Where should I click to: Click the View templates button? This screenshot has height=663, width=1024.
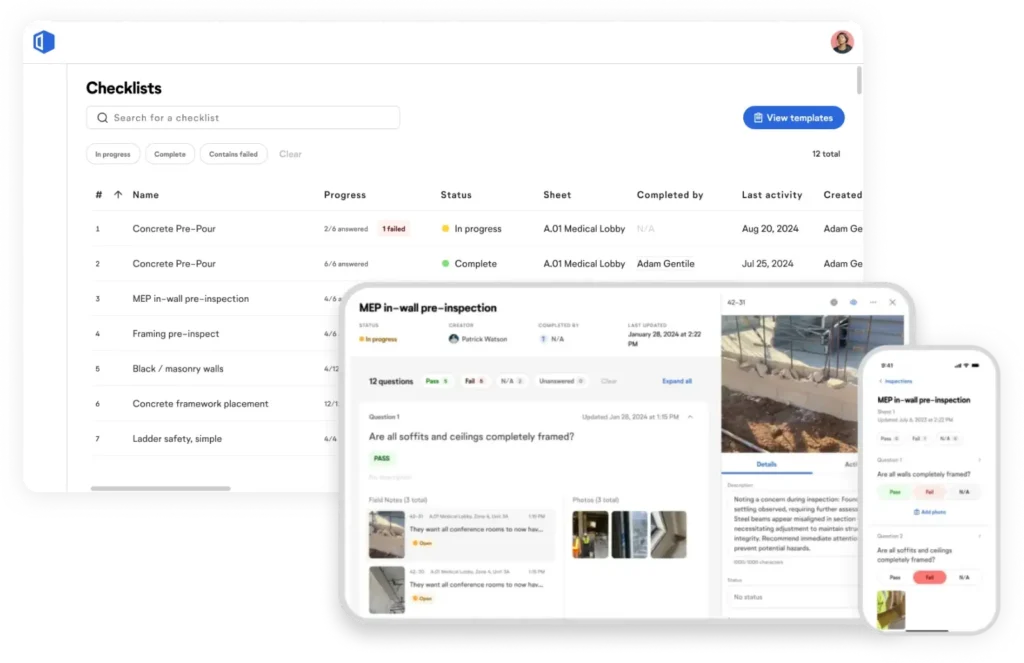(x=793, y=118)
